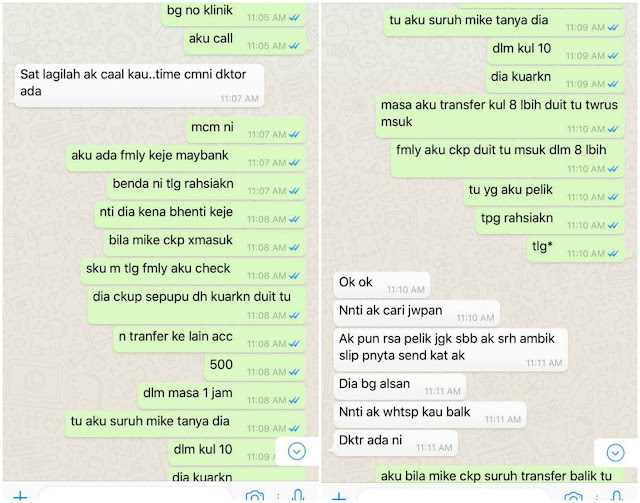The width and height of the screenshot is (640, 503).
Task: Select the 'Nnti ak cari jwpan' message
Action: [x=416, y=313]
